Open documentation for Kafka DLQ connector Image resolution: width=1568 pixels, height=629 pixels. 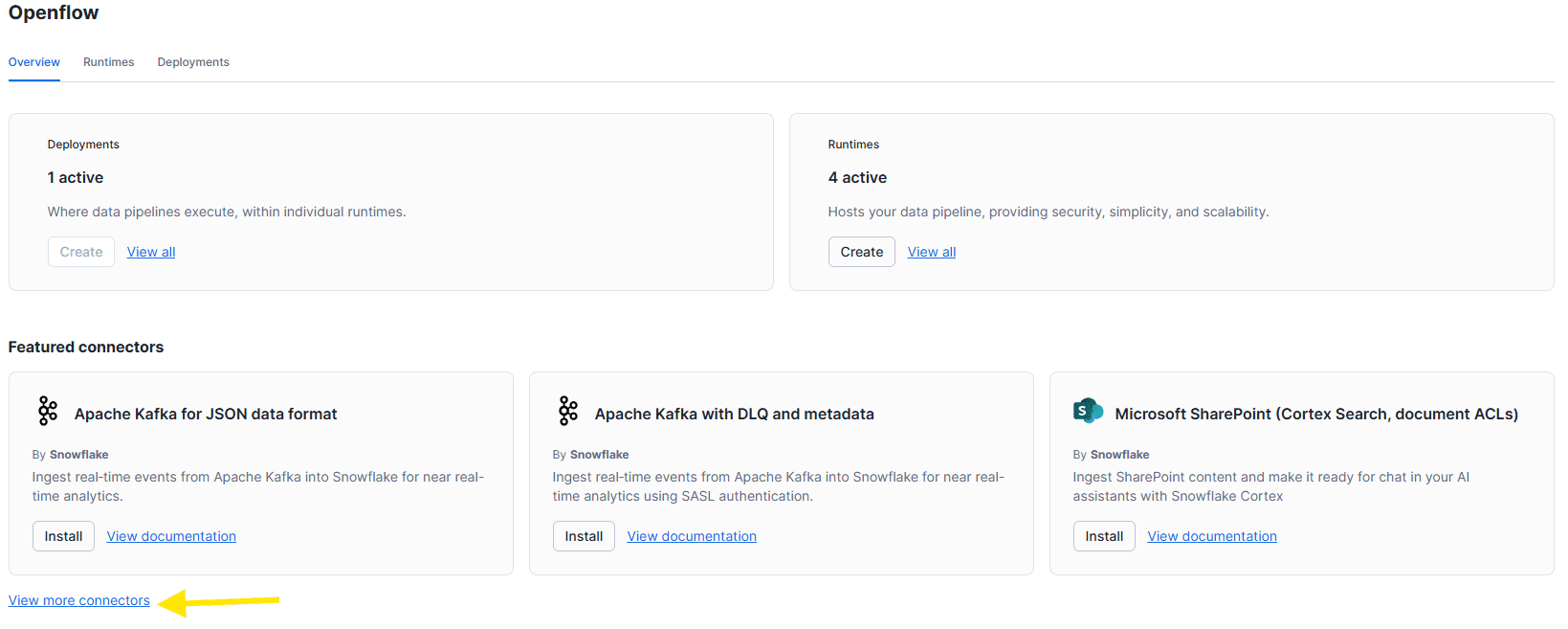pos(692,536)
